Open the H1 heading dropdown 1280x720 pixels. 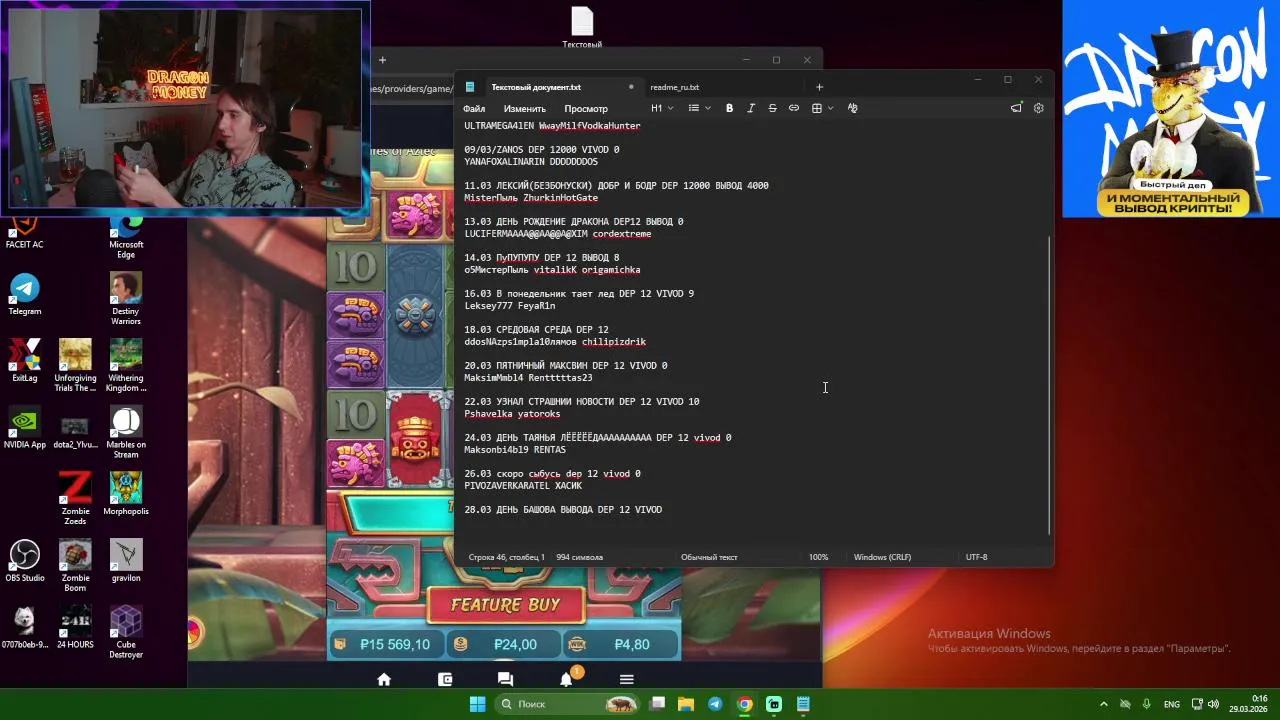662,108
